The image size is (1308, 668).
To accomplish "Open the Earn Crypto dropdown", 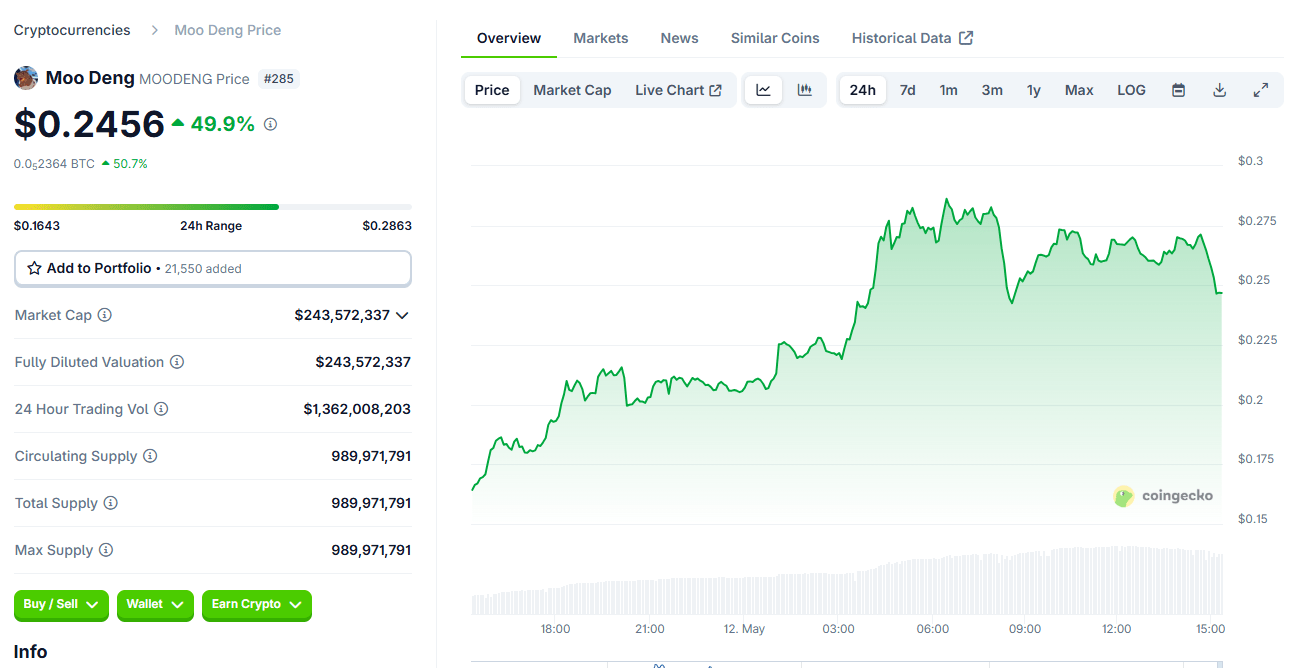I will click(256, 604).
